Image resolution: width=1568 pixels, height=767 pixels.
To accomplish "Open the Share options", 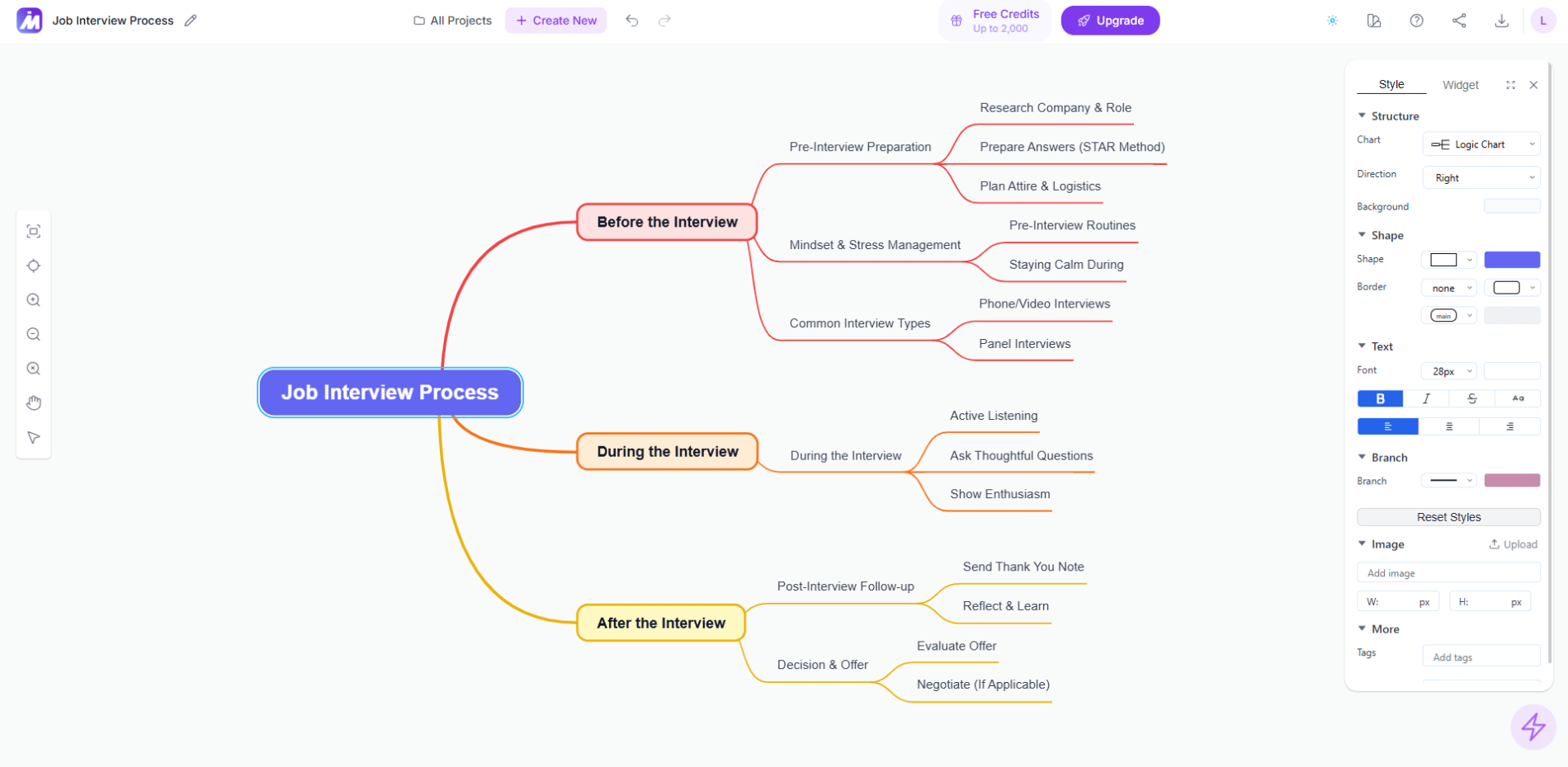I will pos(1459,20).
